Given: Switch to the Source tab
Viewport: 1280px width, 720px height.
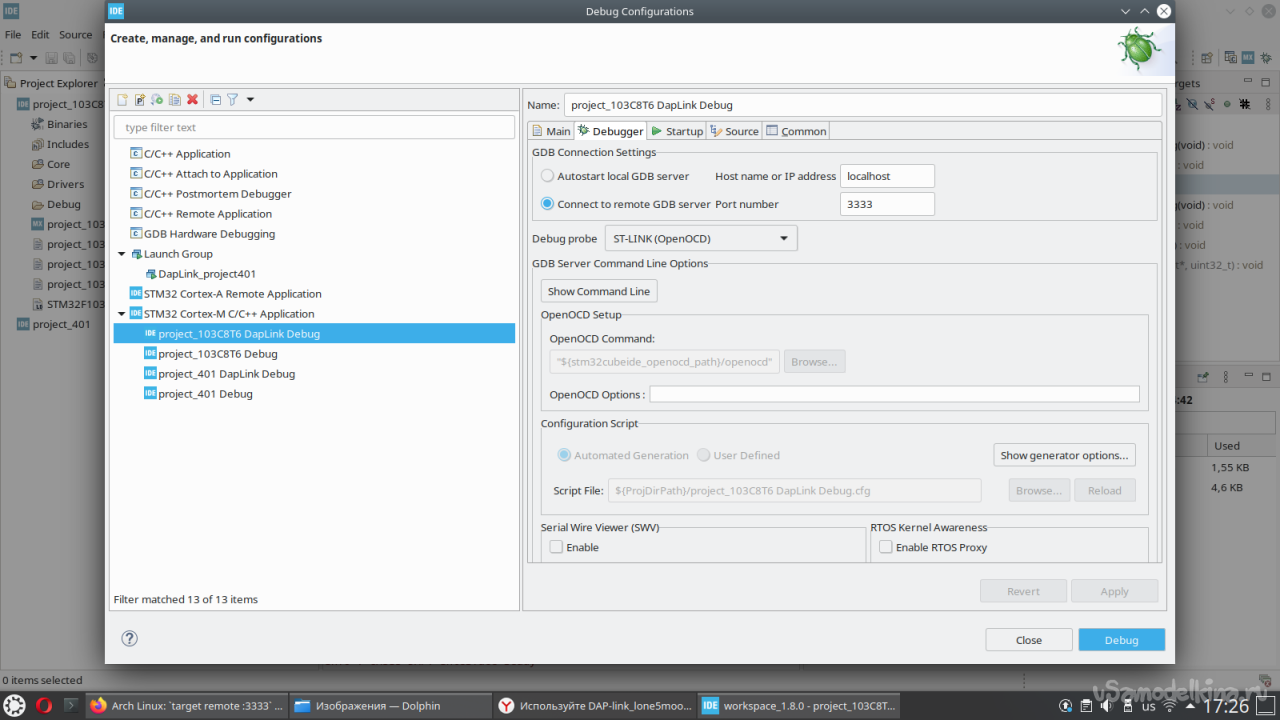Looking at the screenshot, I should click(x=734, y=131).
